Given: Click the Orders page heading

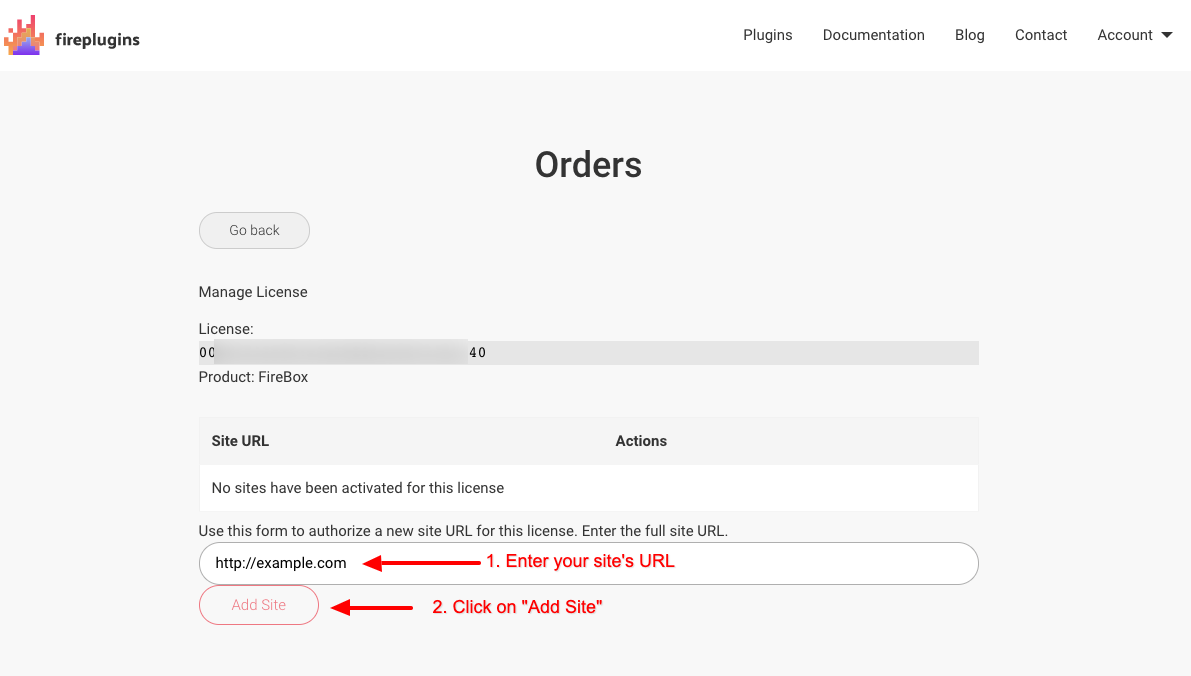Looking at the screenshot, I should 589,165.
